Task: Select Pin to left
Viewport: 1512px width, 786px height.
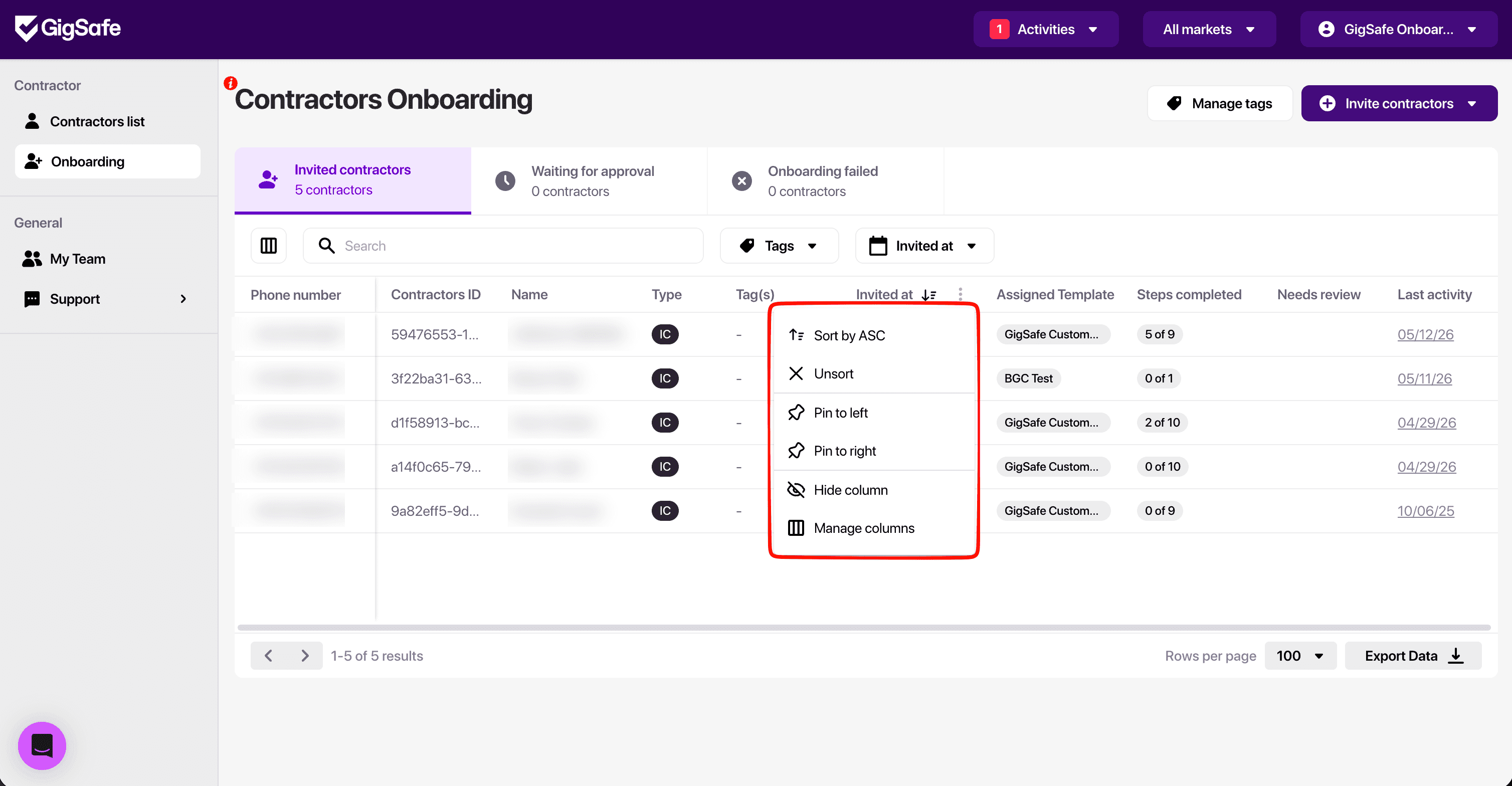Action: tap(874, 413)
